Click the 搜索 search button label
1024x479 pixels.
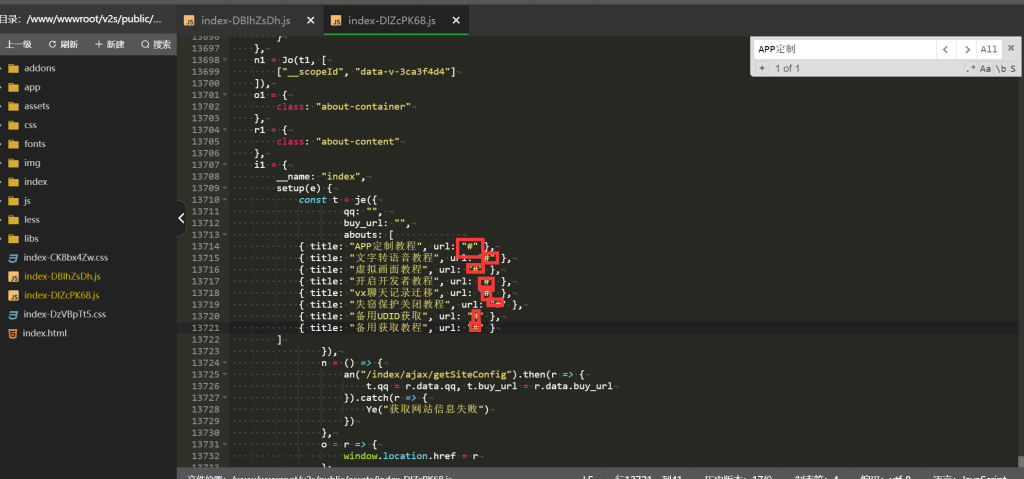coord(162,44)
